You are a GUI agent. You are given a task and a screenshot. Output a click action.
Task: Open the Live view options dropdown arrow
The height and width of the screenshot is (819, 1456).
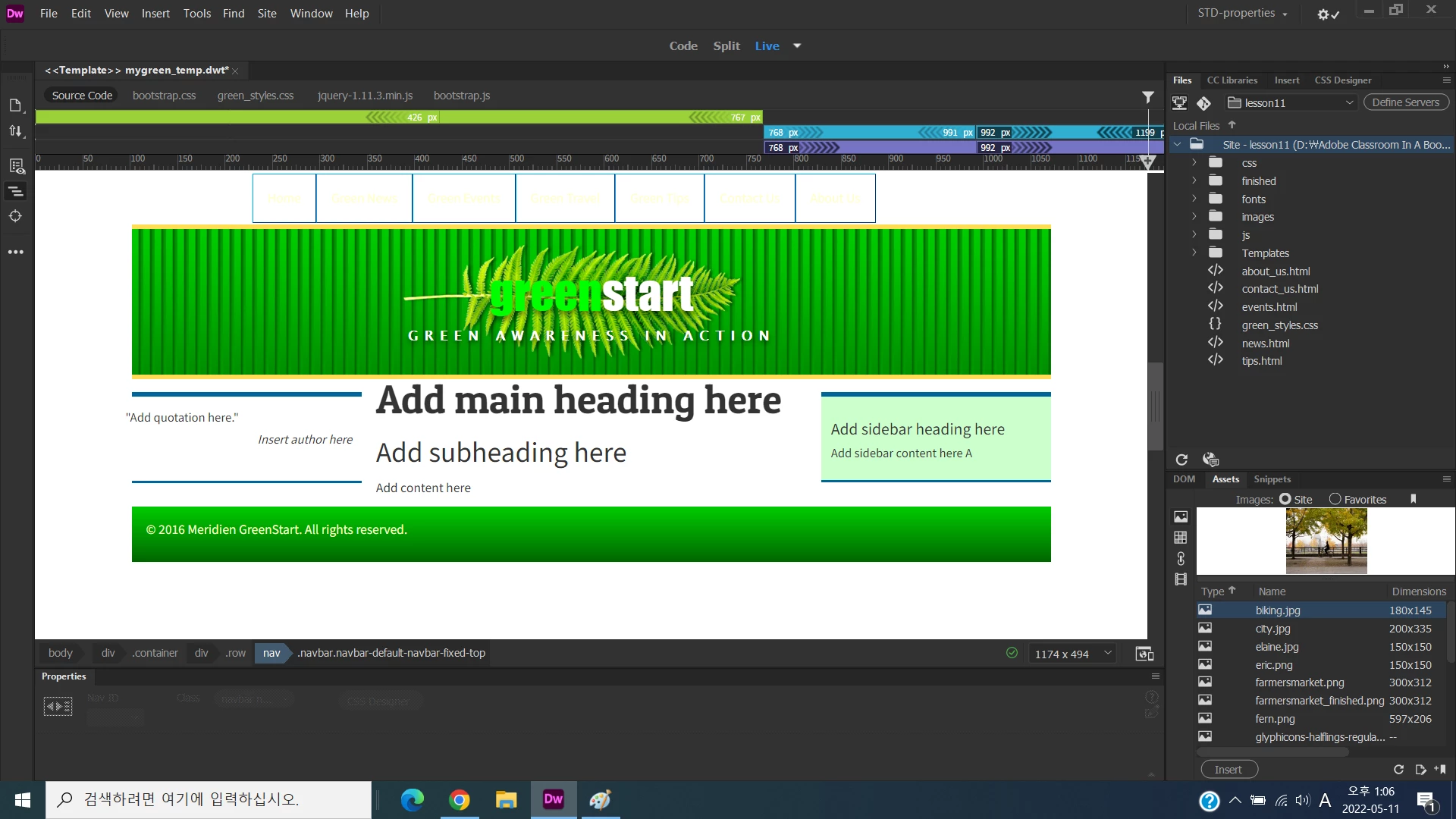point(797,46)
